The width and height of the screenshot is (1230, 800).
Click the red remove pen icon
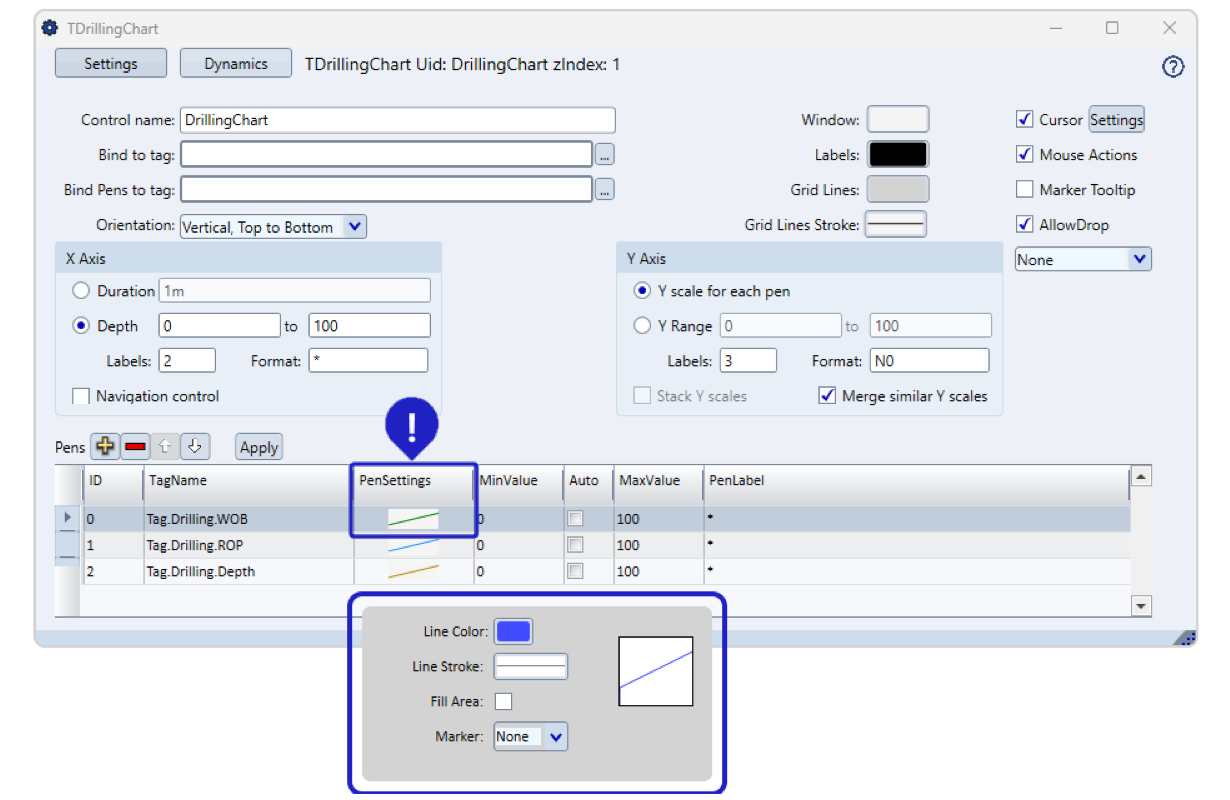(x=135, y=447)
